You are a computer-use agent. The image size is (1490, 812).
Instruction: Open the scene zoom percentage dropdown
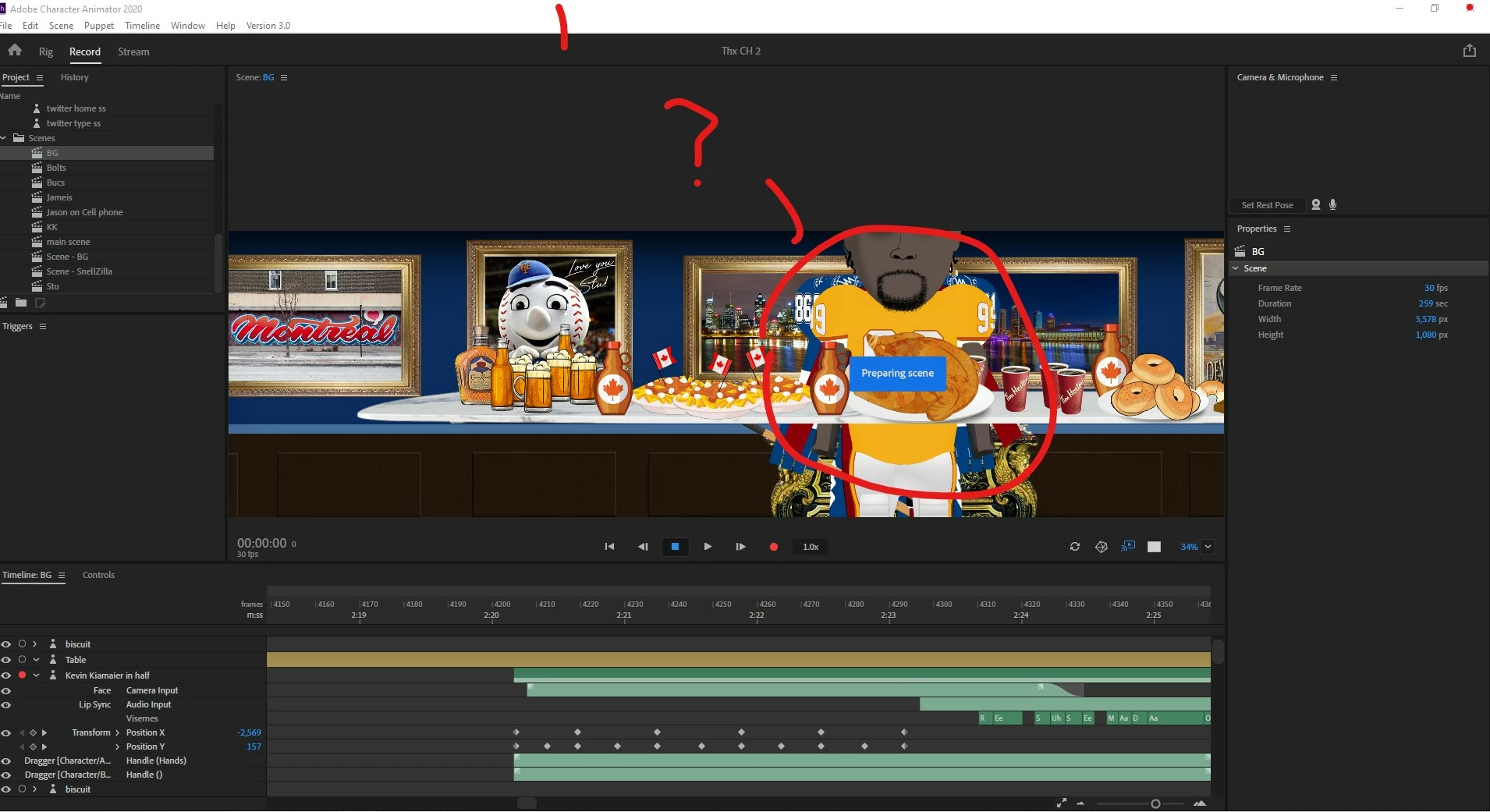click(x=1208, y=547)
